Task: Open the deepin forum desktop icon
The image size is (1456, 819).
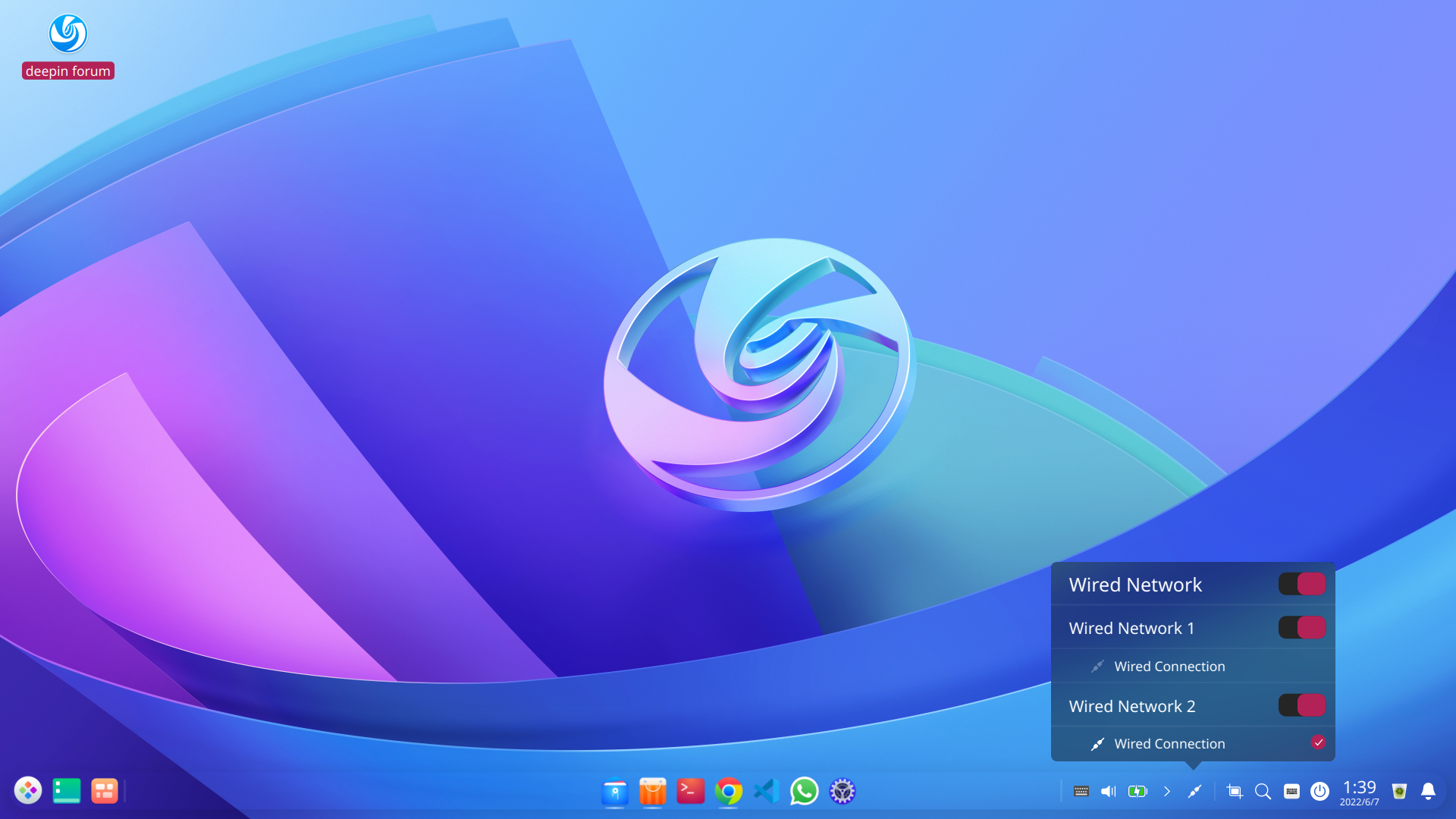Action: tap(68, 45)
